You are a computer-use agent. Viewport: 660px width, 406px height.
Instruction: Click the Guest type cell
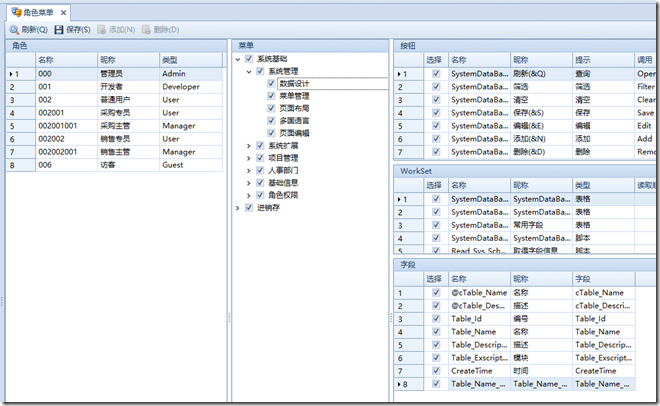coord(191,165)
